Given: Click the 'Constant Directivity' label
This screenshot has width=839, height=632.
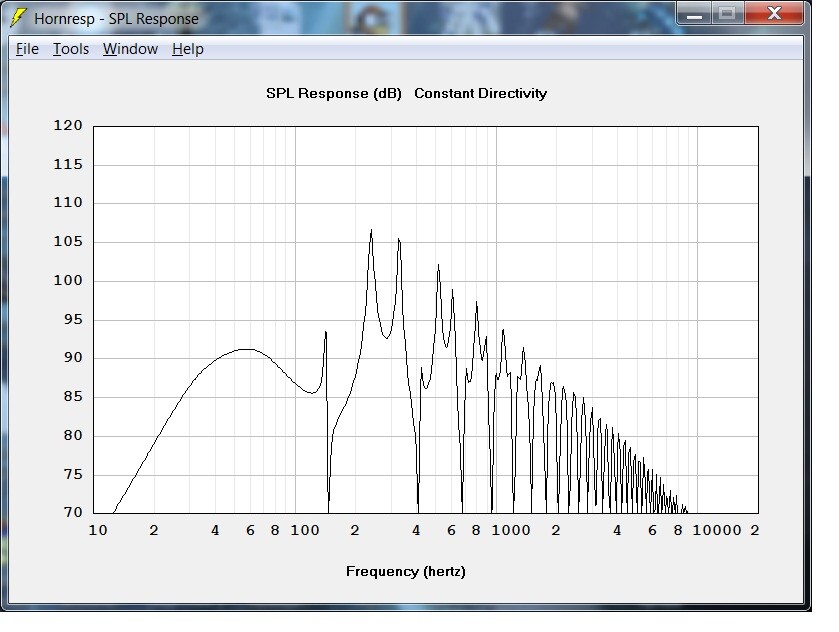Looking at the screenshot, I should pyautogui.click(x=480, y=94).
